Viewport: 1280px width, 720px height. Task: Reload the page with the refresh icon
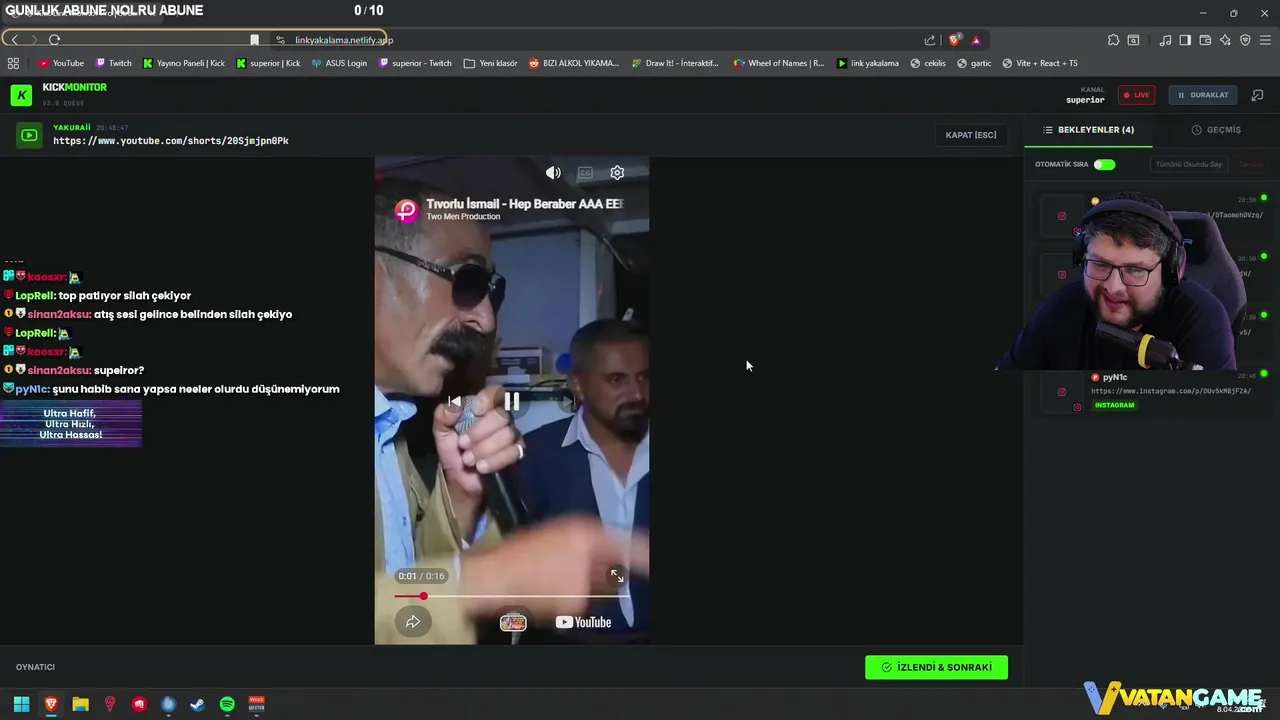[54, 40]
